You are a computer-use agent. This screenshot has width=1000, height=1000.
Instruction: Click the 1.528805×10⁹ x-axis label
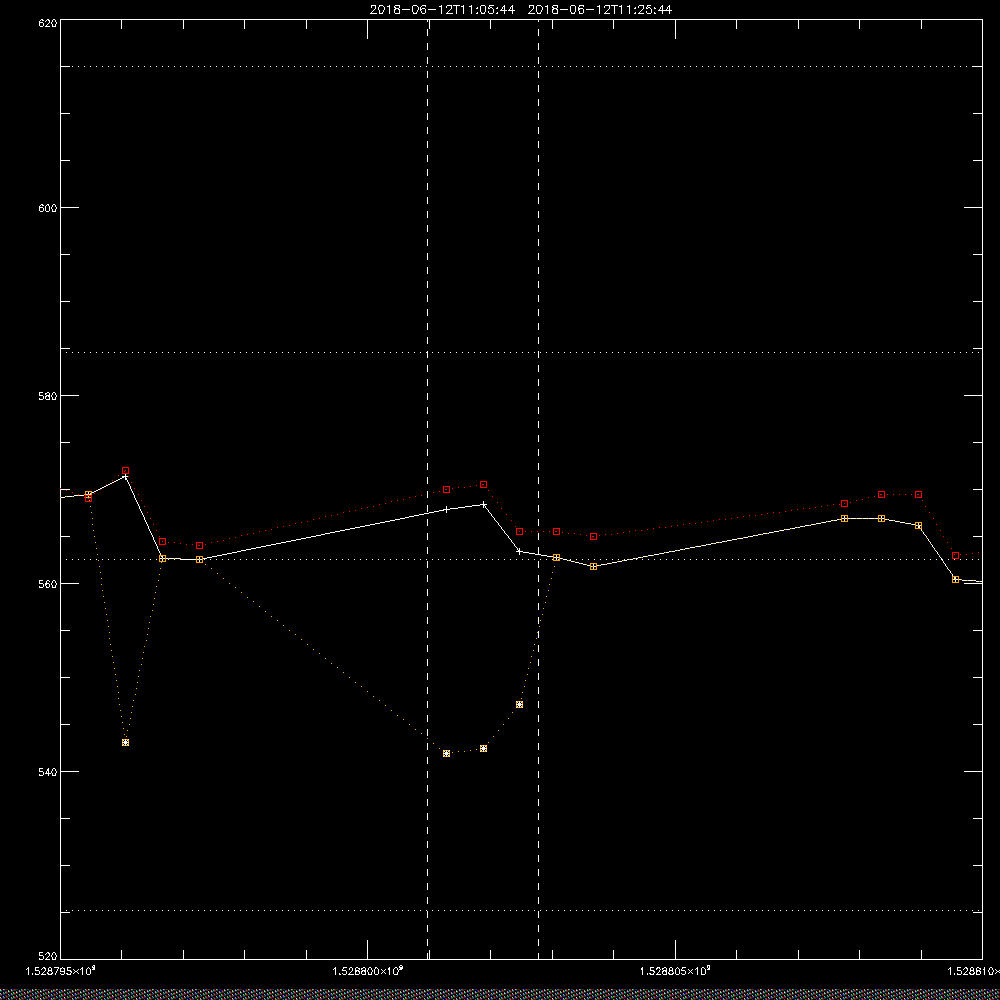675,971
